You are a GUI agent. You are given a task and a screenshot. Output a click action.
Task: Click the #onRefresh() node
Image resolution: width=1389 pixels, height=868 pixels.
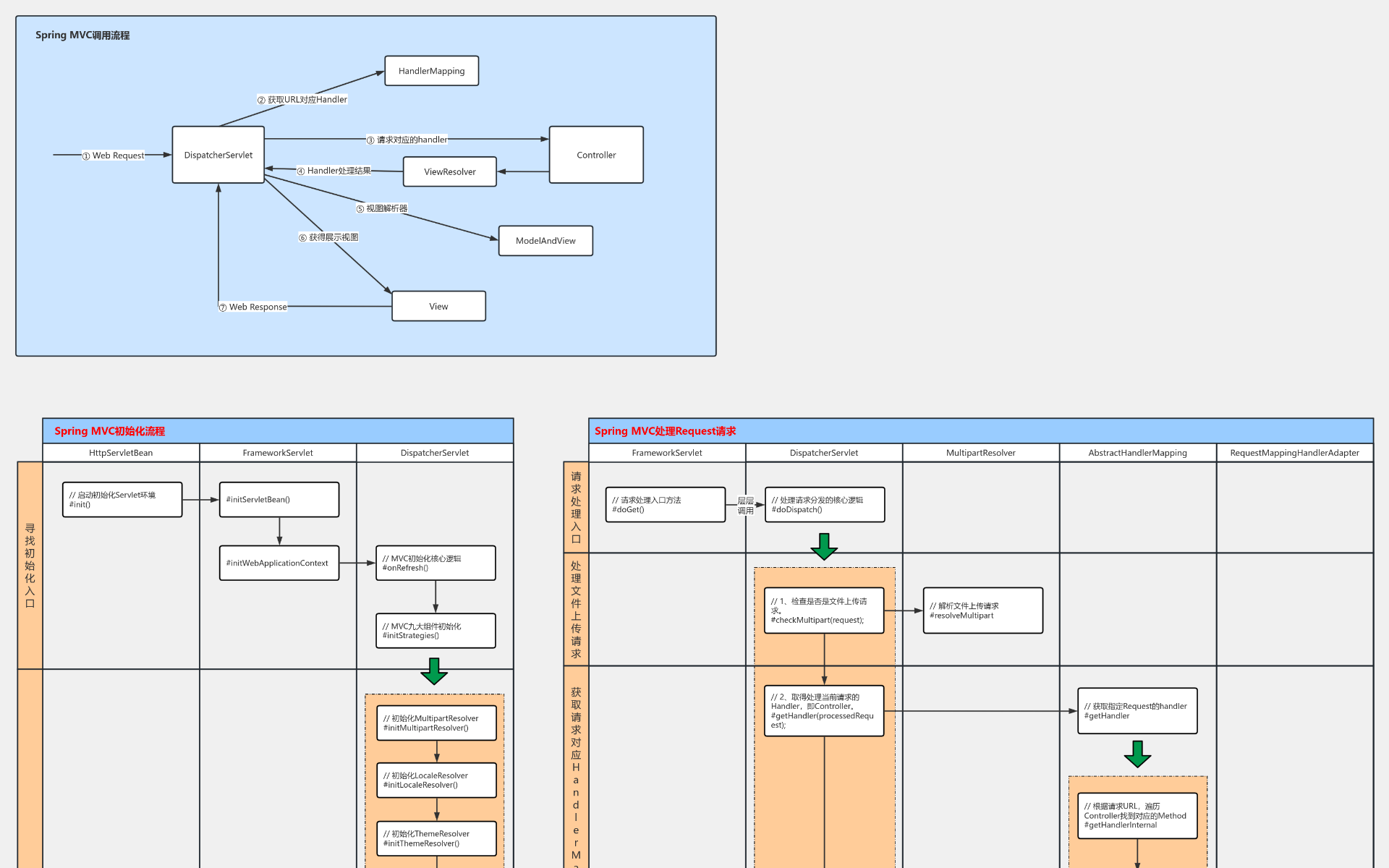point(436,563)
